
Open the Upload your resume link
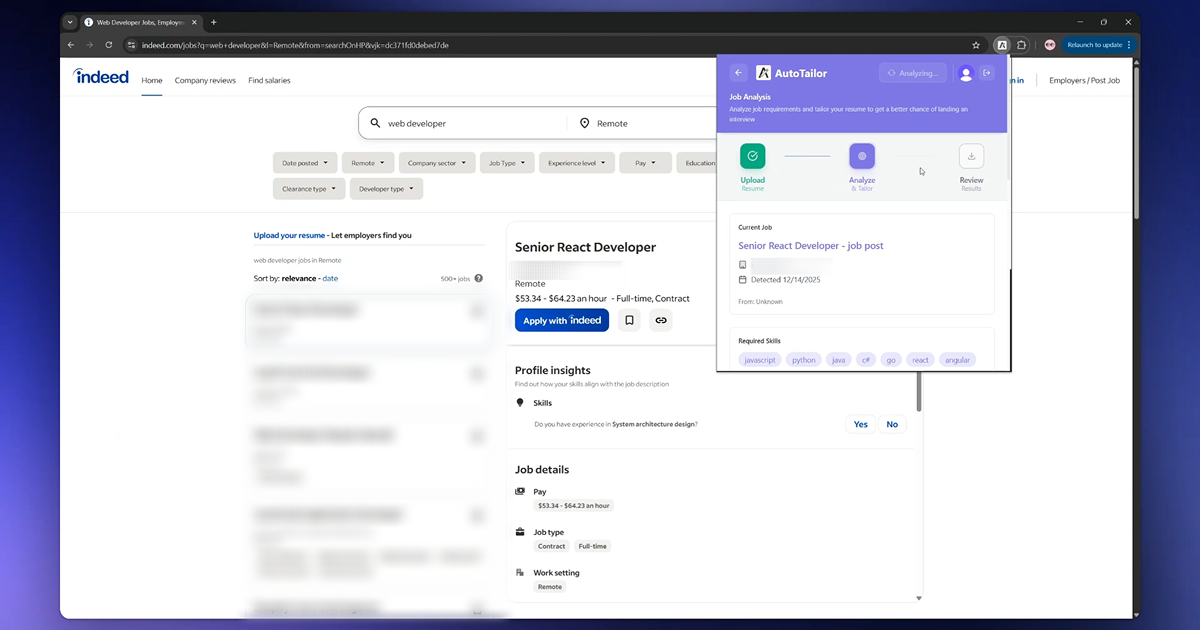291,235
